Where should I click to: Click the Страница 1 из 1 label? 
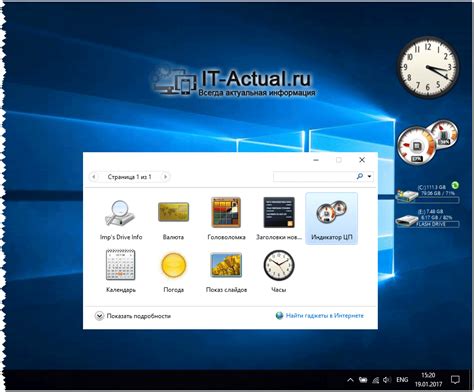point(129,177)
